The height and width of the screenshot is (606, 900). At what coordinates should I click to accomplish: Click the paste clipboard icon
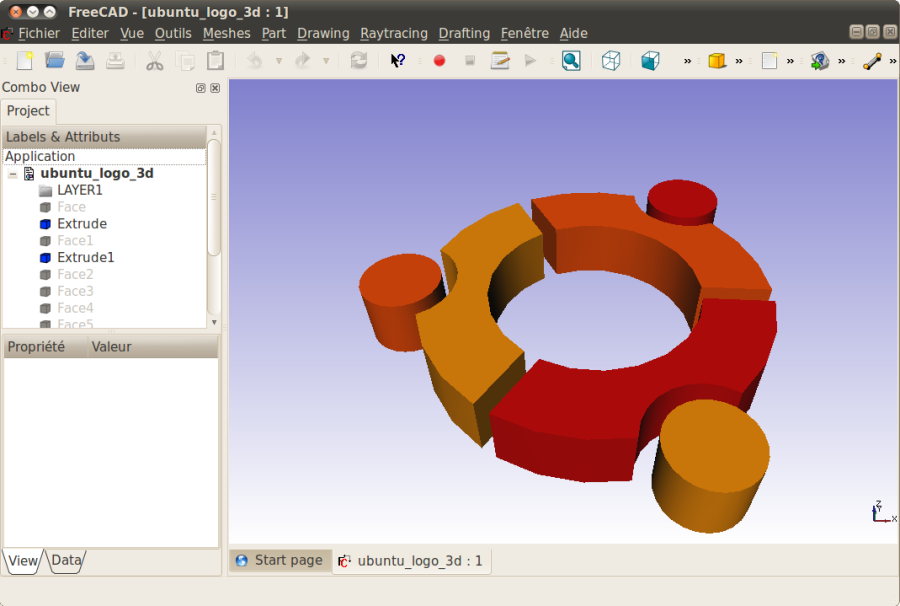[x=215, y=60]
